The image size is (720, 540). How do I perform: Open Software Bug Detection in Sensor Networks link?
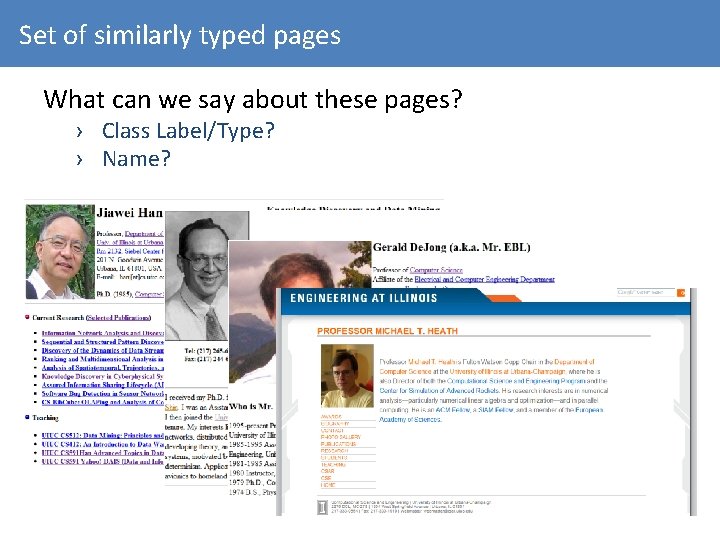[x=102, y=394]
